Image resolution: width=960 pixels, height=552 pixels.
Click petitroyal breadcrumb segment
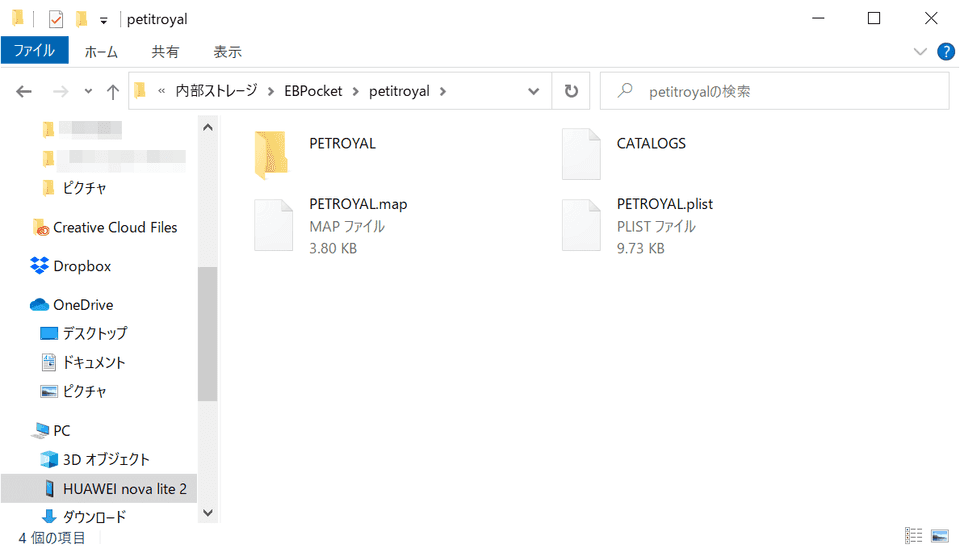tap(399, 91)
